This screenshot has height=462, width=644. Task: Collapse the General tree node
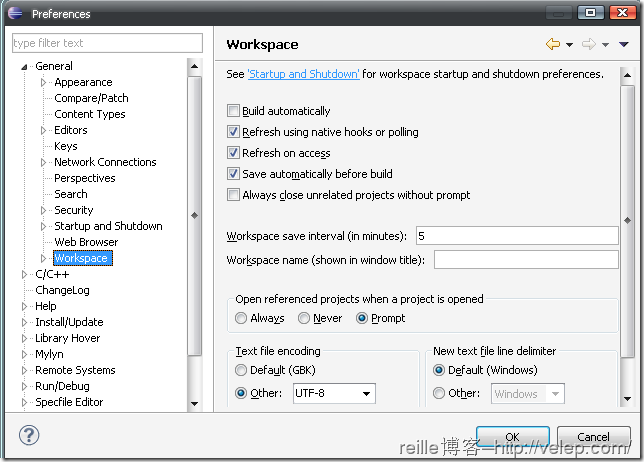(25, 66)
